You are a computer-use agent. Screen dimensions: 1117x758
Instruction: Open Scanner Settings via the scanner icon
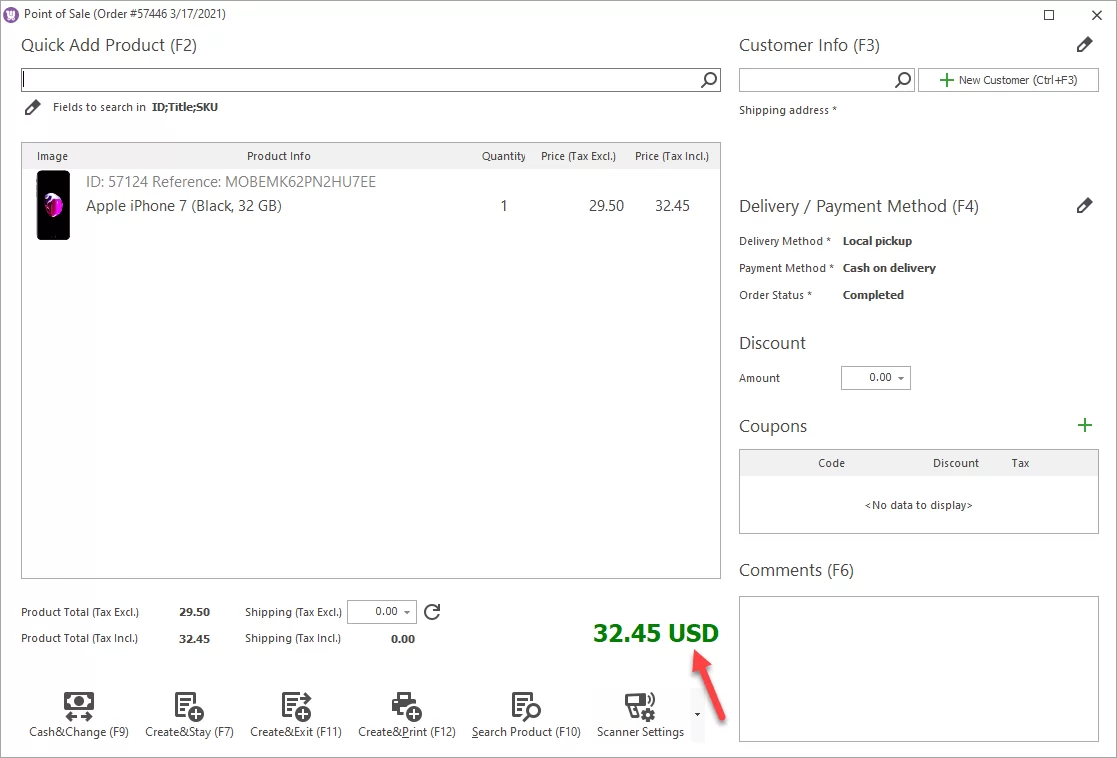[640, 705]
